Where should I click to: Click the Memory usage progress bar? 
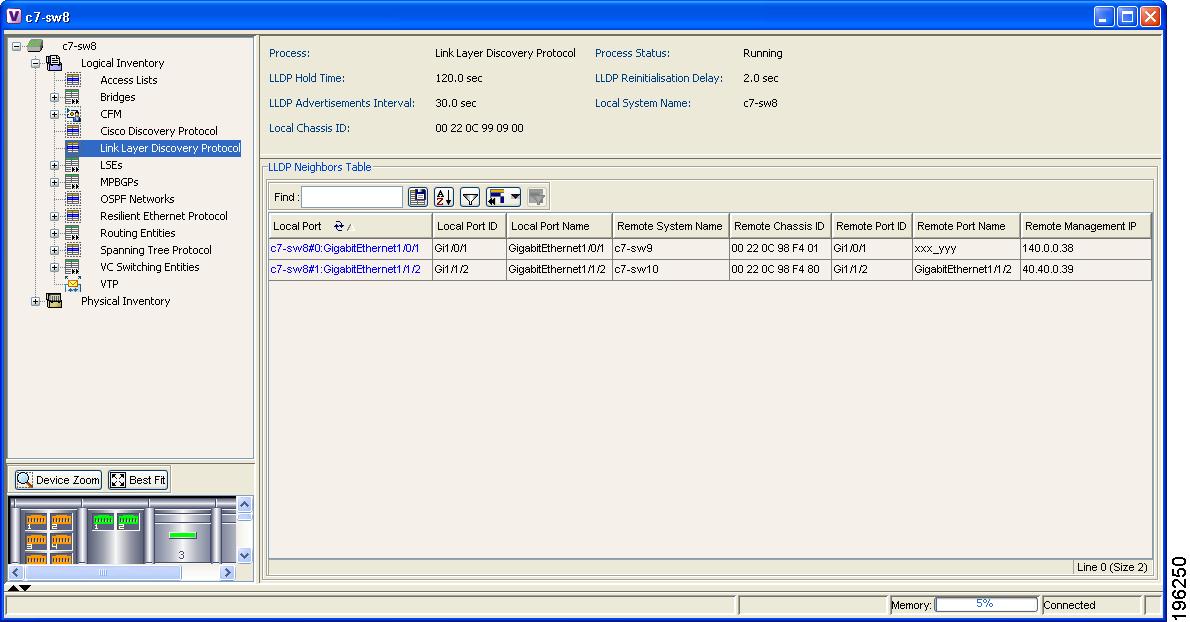click(x=986, y=605)
